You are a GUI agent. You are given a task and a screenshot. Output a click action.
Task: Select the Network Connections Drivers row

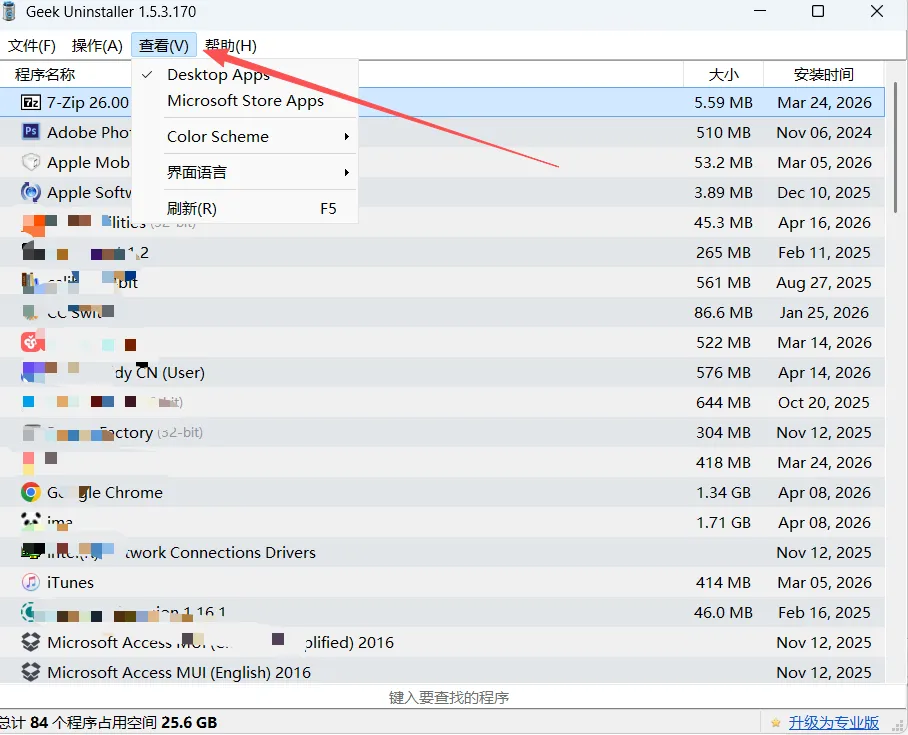tap(442, 552)
